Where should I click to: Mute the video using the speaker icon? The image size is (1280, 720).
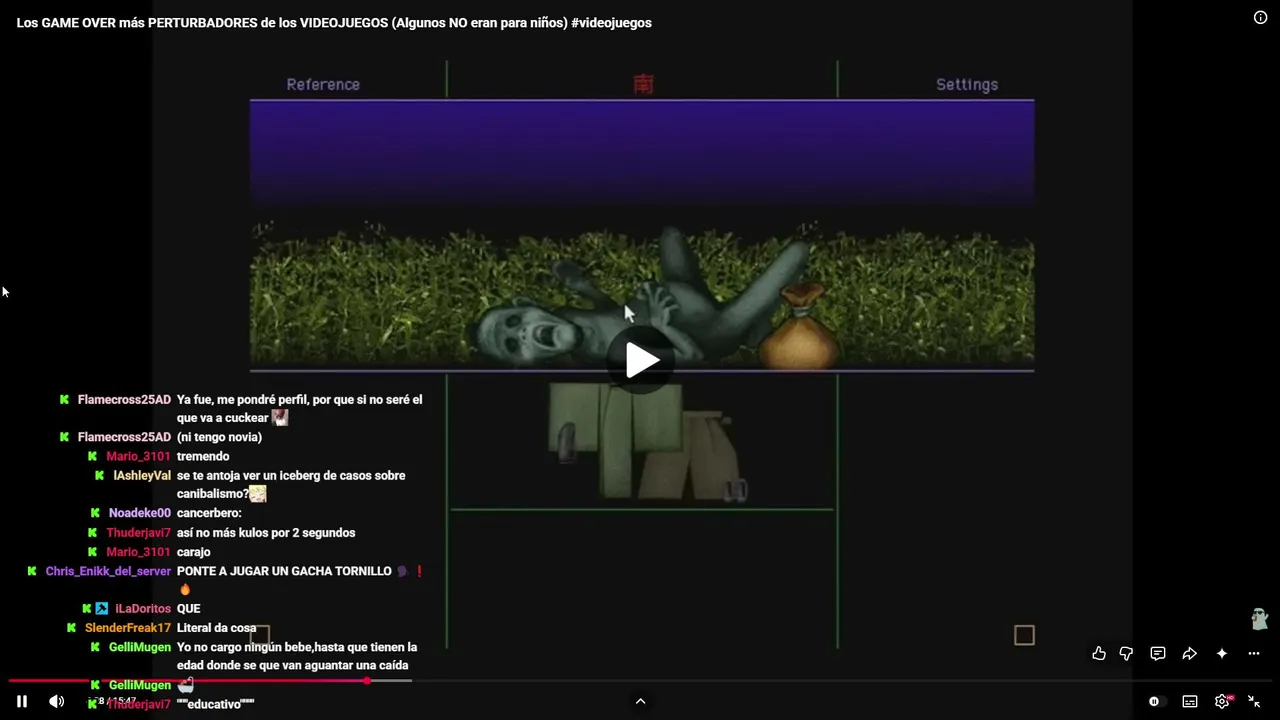click(57, 702)
